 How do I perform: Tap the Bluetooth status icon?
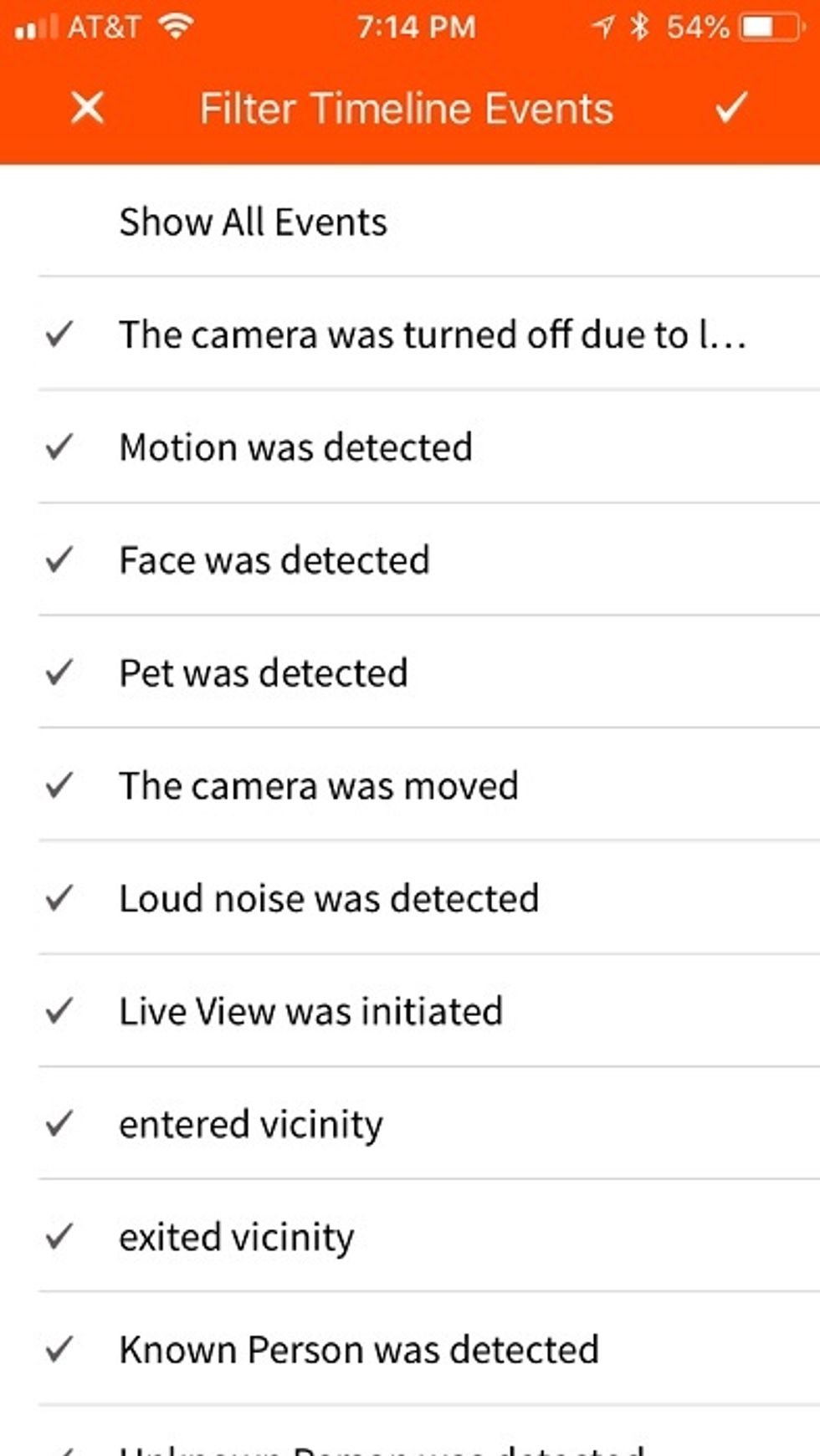(x=640, y=27)
